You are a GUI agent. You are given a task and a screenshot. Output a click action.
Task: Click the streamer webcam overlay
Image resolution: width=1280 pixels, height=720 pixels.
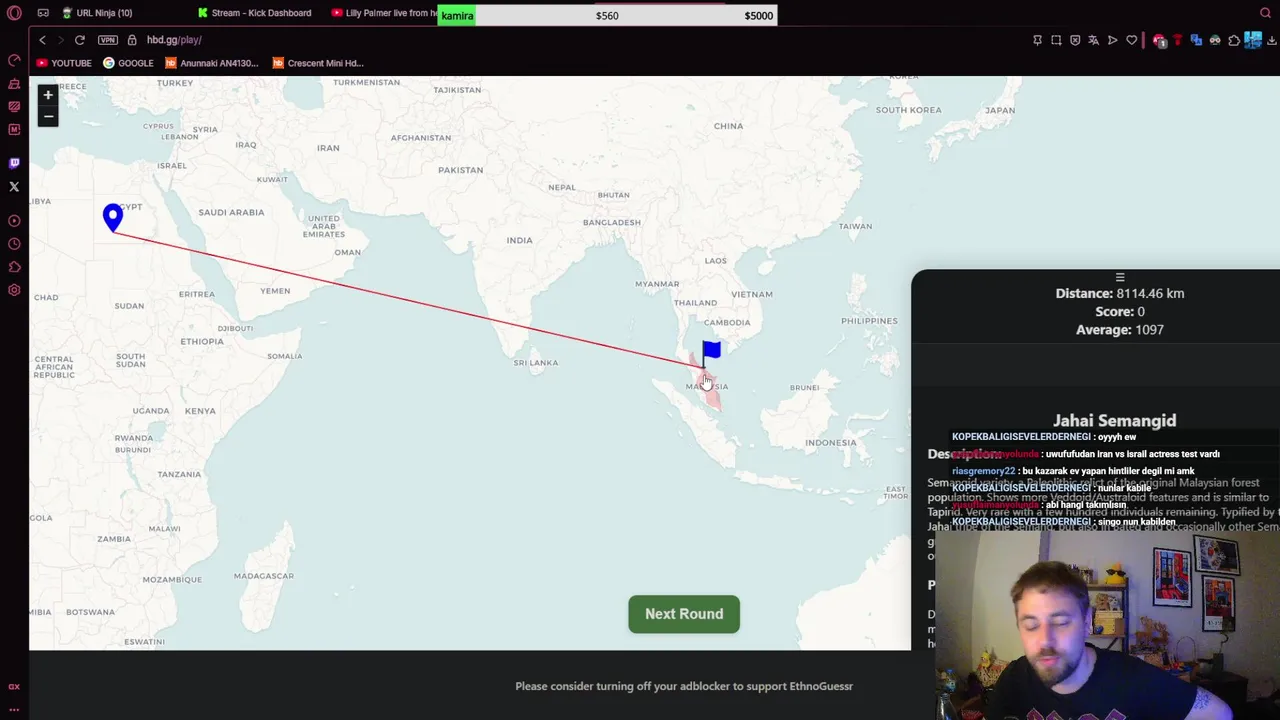1108,624
